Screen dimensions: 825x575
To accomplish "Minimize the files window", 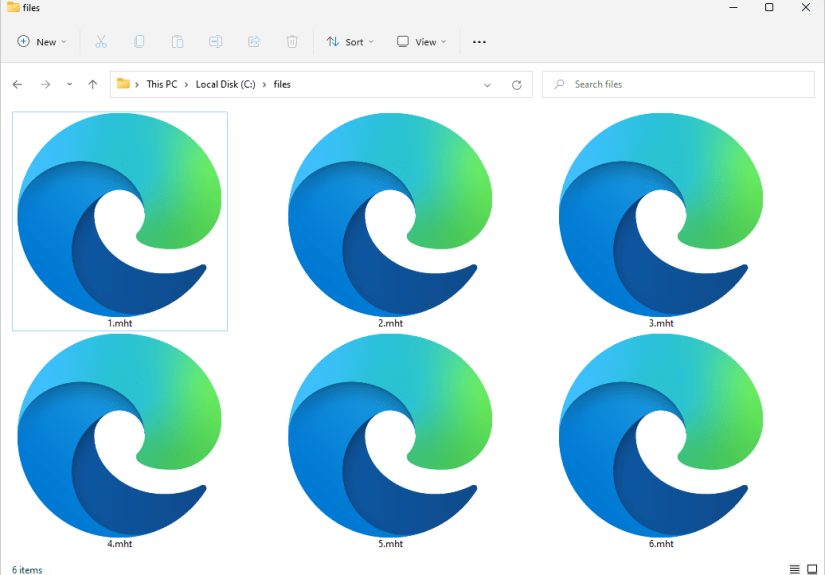I will coord(733,7).
